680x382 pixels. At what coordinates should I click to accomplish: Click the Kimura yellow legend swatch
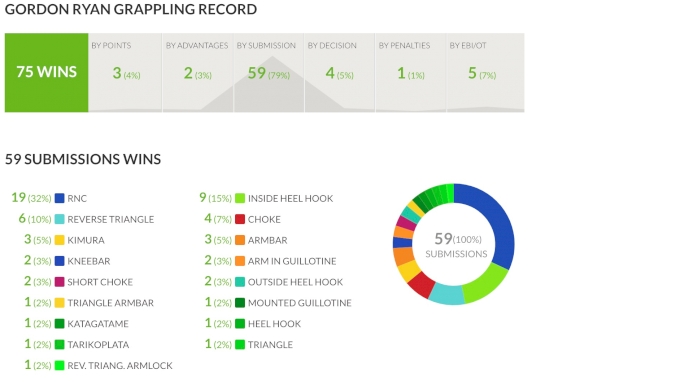[59, 240]
